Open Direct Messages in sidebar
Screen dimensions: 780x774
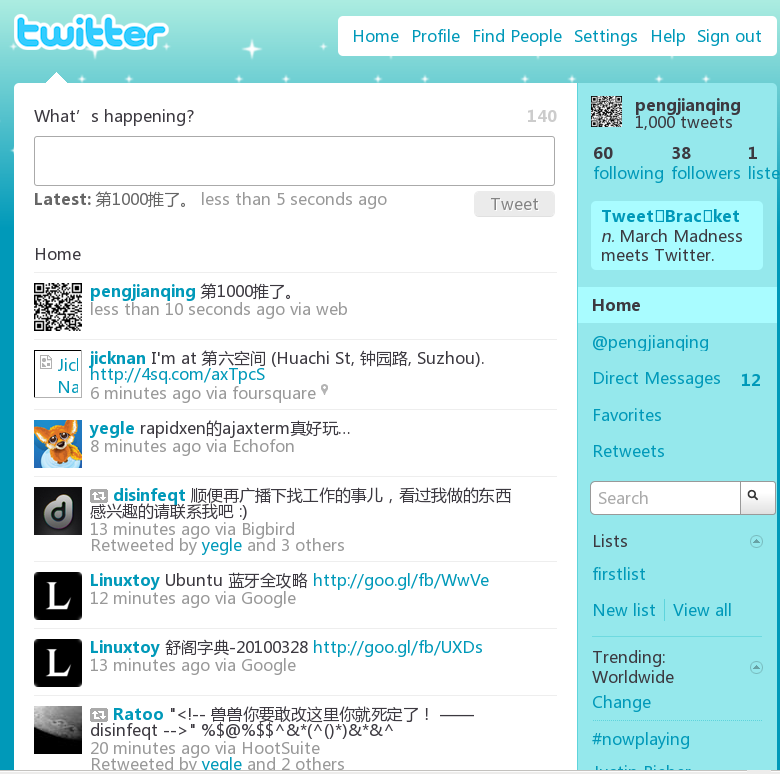coord(656,378)
